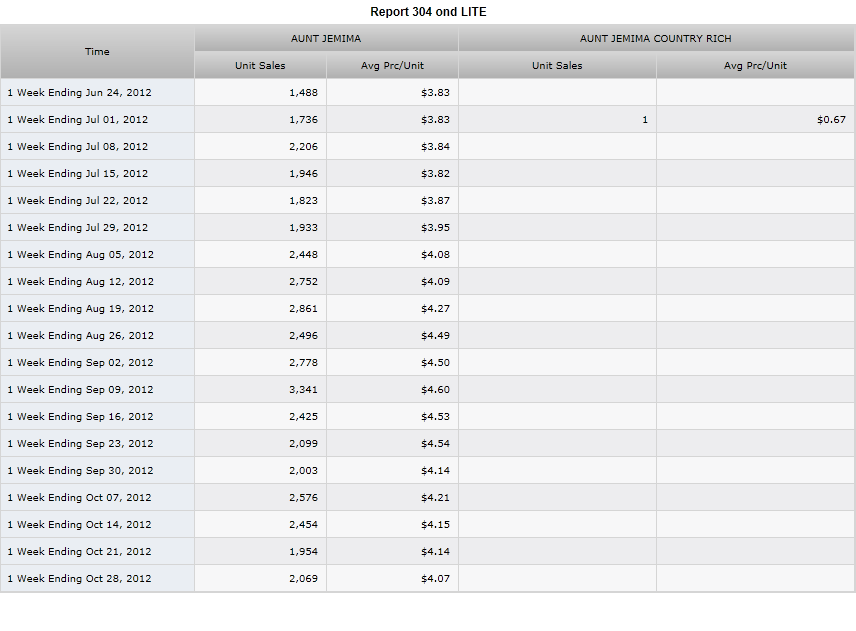Click time cell '1 Week Ending Aug 26, 2012'
The width and height of the screenshot is (856, 631).
click(x=97, y=336)
